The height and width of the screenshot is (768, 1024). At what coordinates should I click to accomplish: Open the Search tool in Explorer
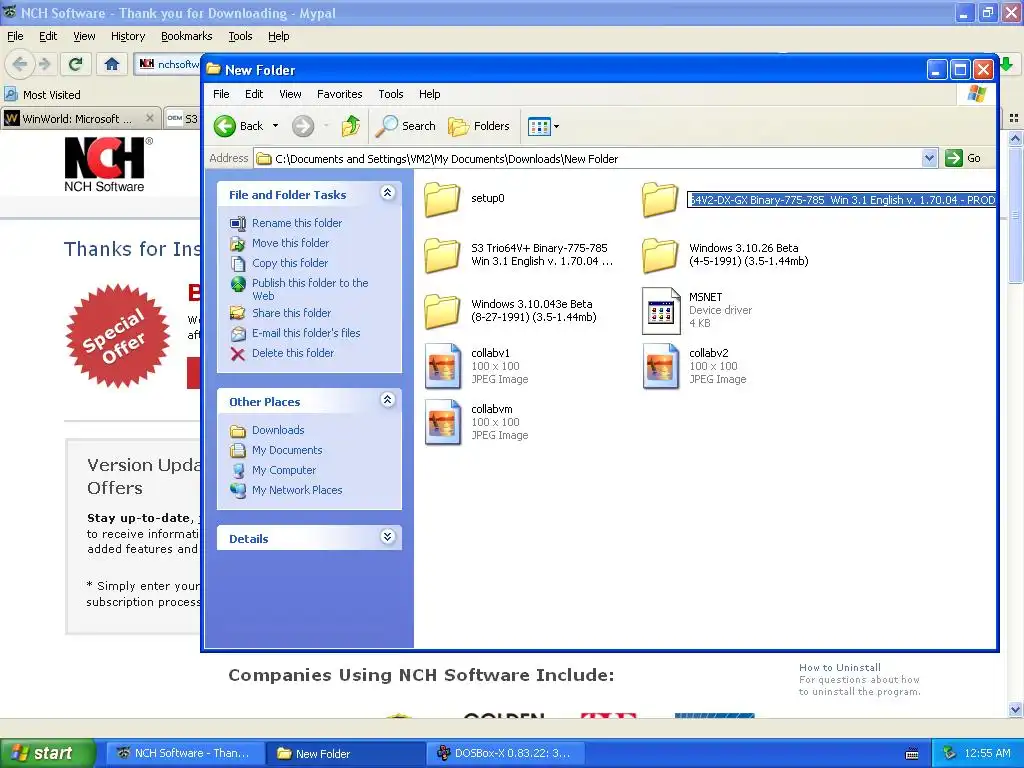pos(405,126)
